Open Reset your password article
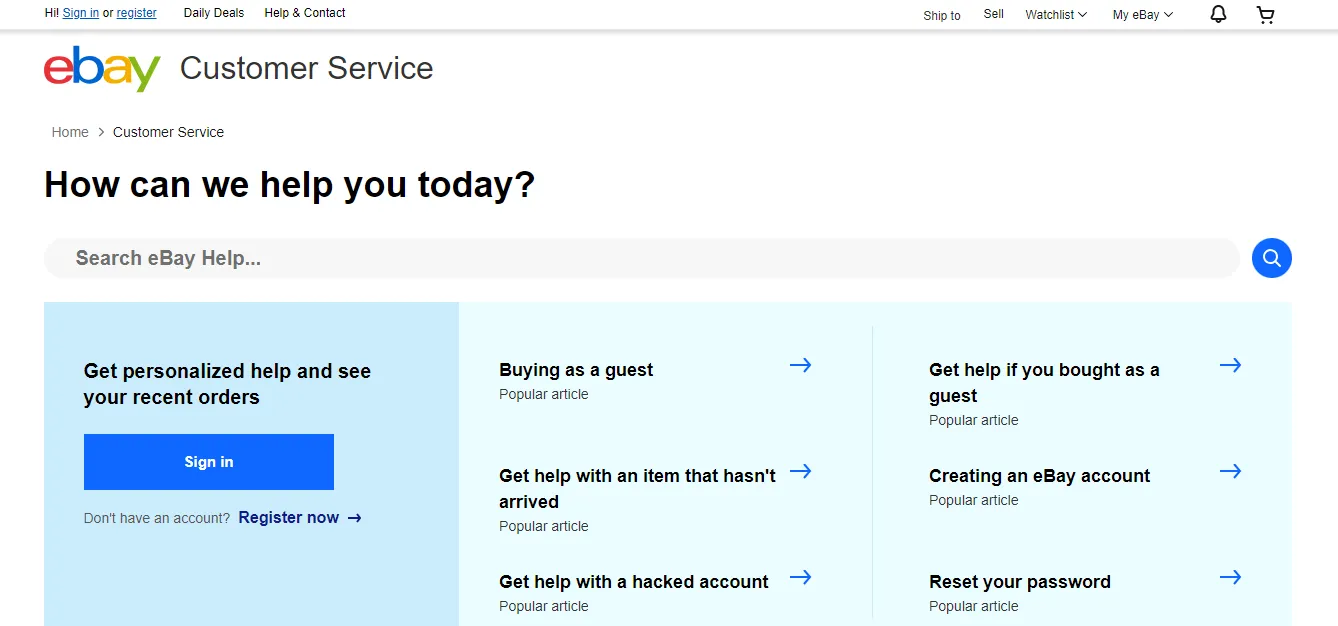The height and width of the screenshot is (626, 1338). point(1020,582)
